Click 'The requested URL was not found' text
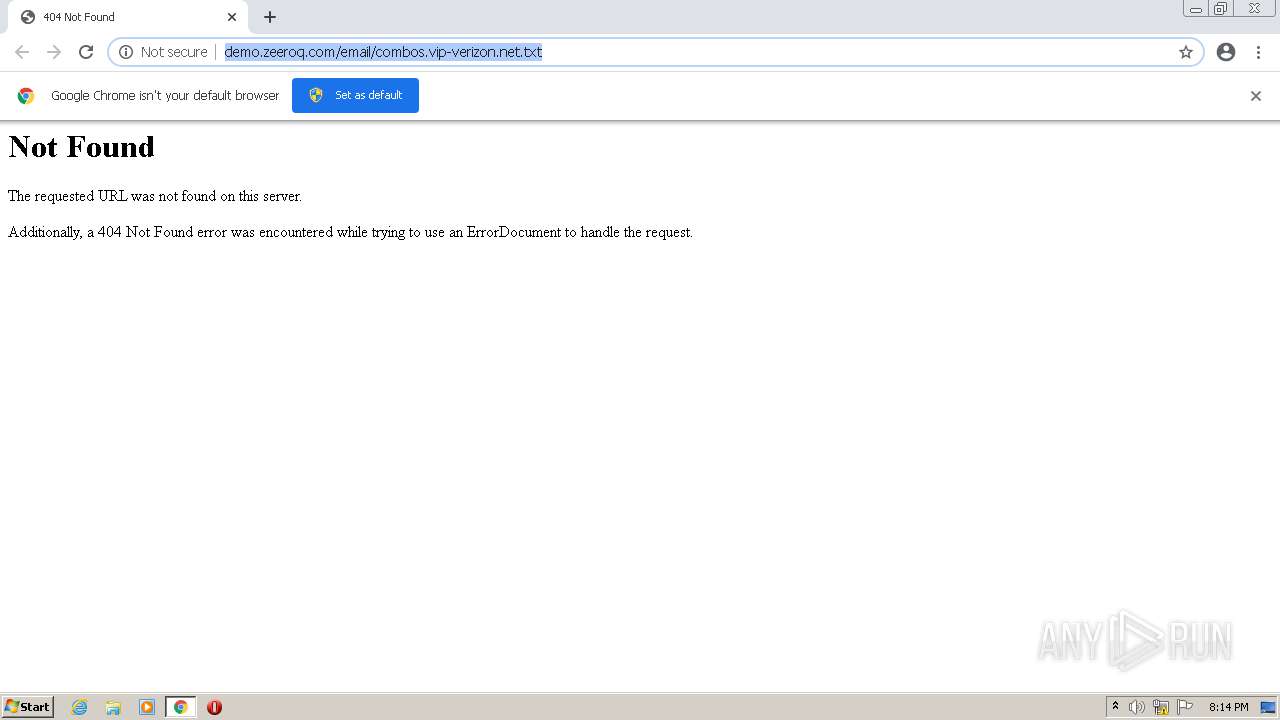Image resolution: width=1280 pixels, height=720 pixels. 155,196
